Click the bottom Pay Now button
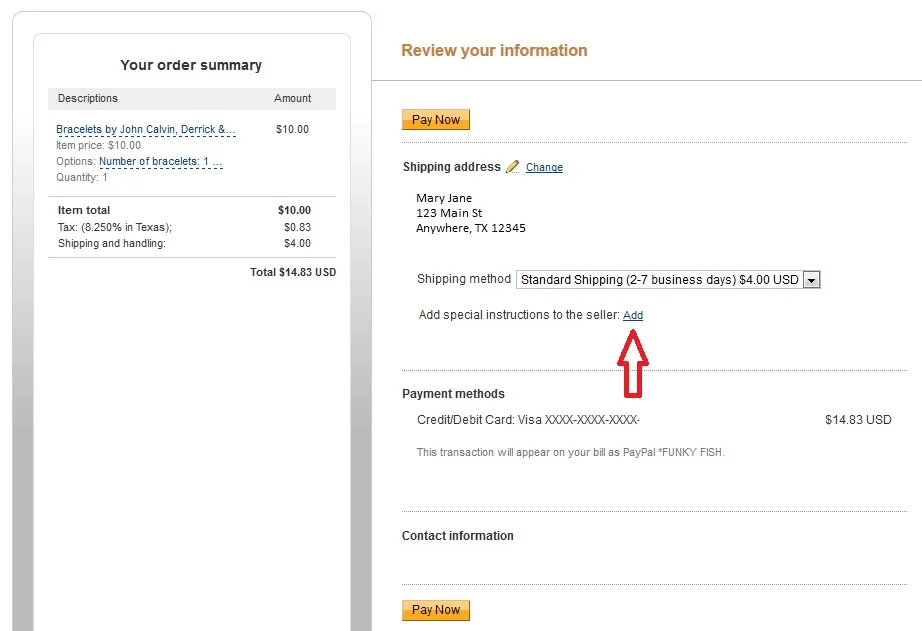The width and height of the screenshot is (922, 631). (x=436, y=610)
